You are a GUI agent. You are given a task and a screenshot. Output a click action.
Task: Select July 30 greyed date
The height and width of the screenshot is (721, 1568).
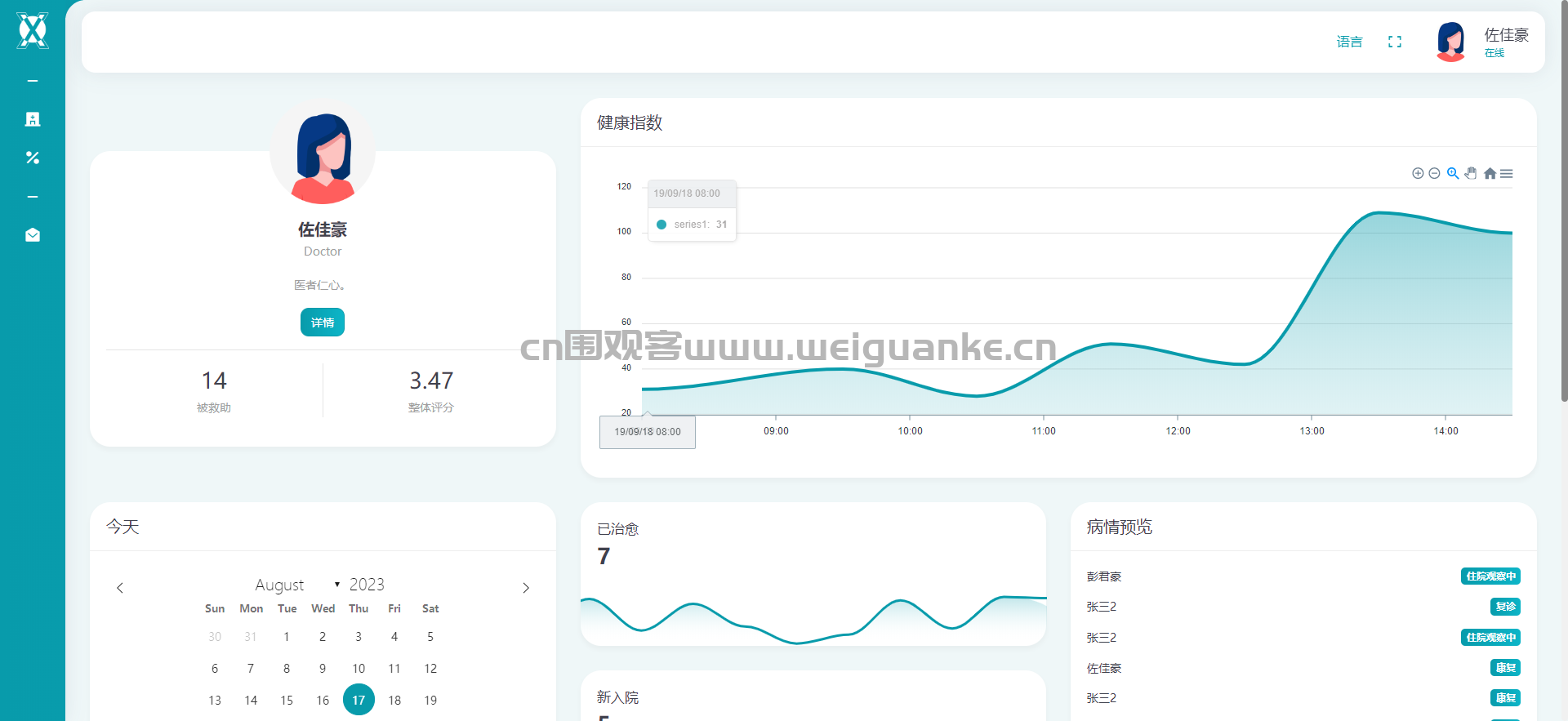pyautogui.click(x=215, y=636)
